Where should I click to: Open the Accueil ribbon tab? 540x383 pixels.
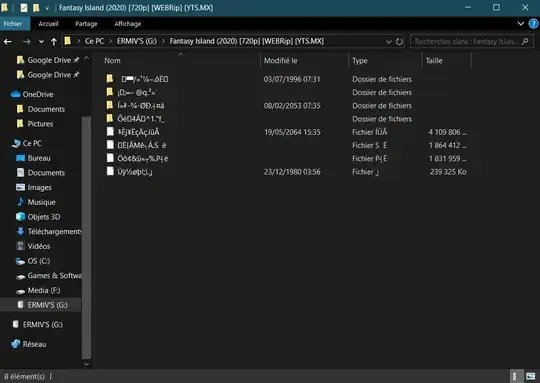point(48,24)
